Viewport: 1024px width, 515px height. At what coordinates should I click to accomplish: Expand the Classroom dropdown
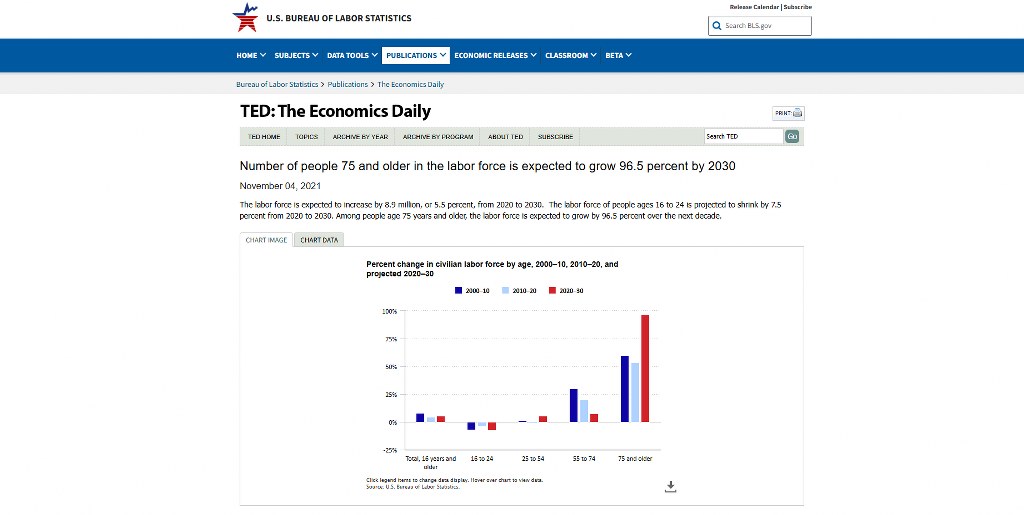571,55
